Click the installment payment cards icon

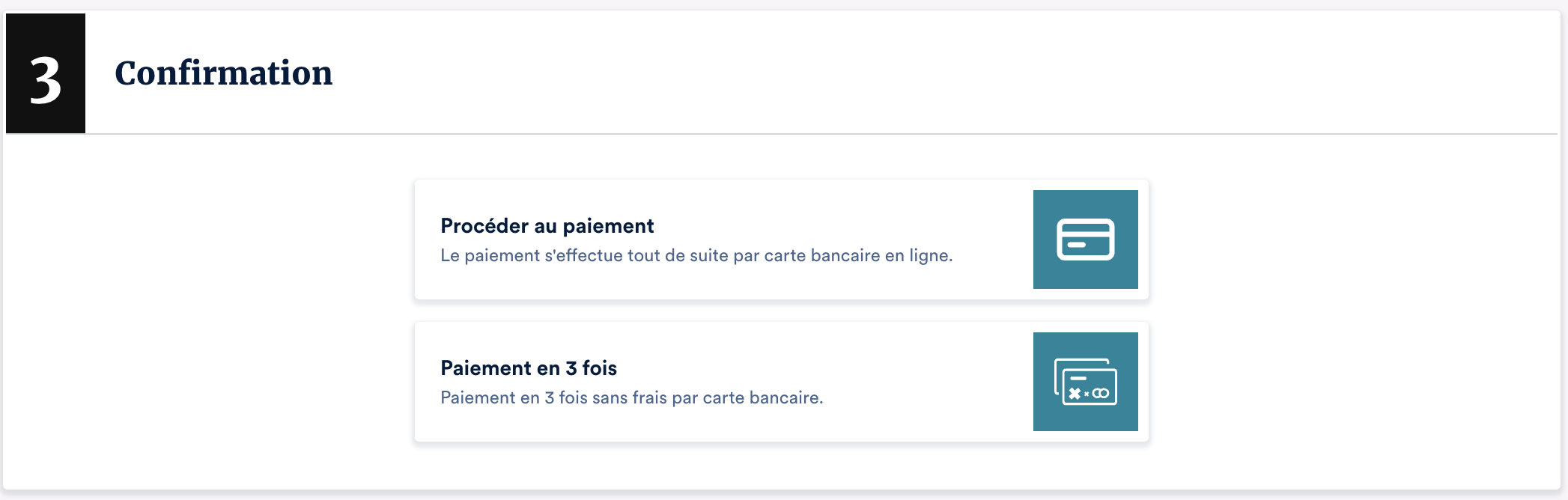click(1085, 382)
